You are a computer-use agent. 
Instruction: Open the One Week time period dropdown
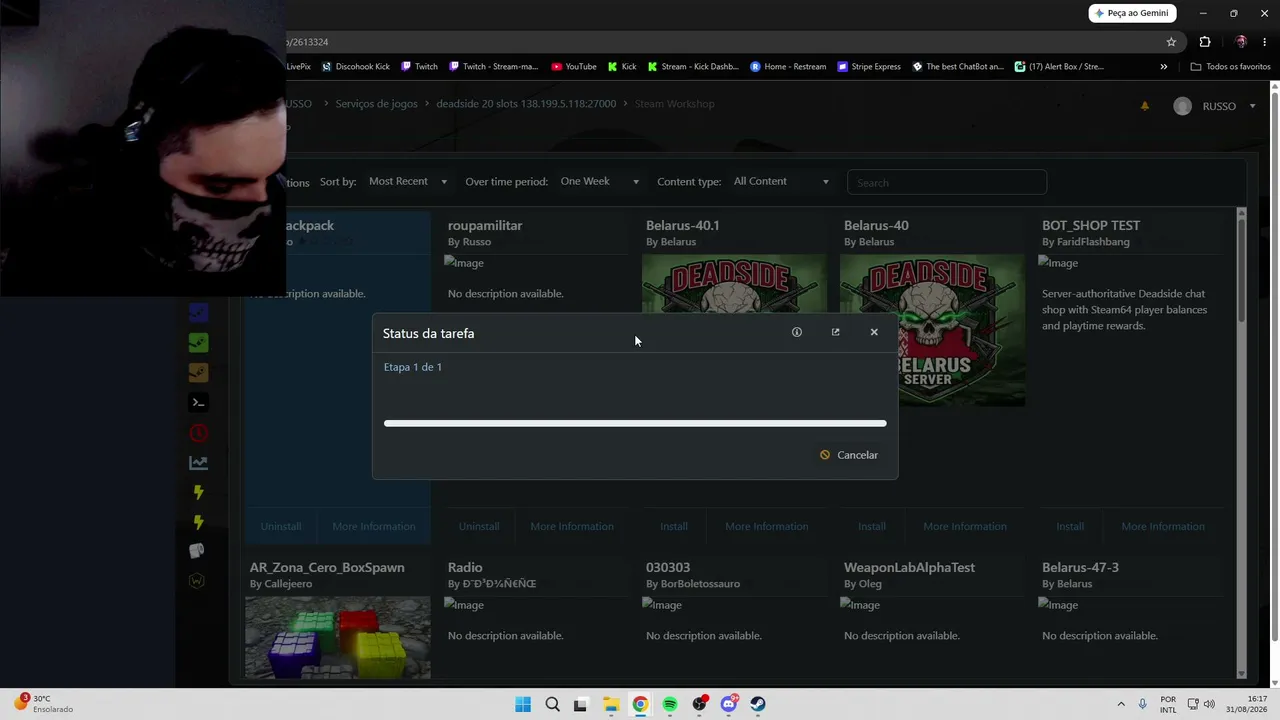[600, 182]
